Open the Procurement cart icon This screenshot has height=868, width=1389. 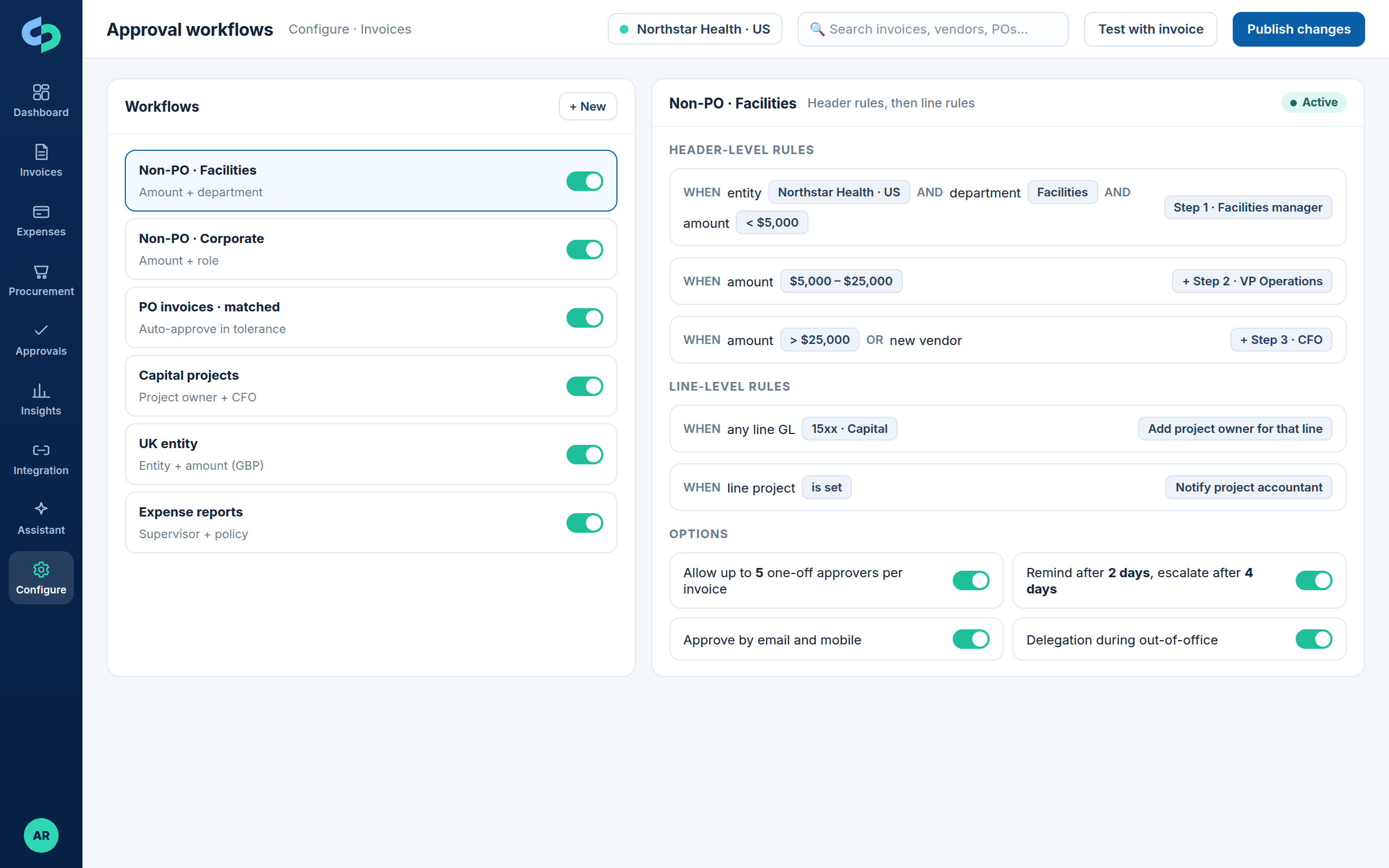click(x=41, y=272)
